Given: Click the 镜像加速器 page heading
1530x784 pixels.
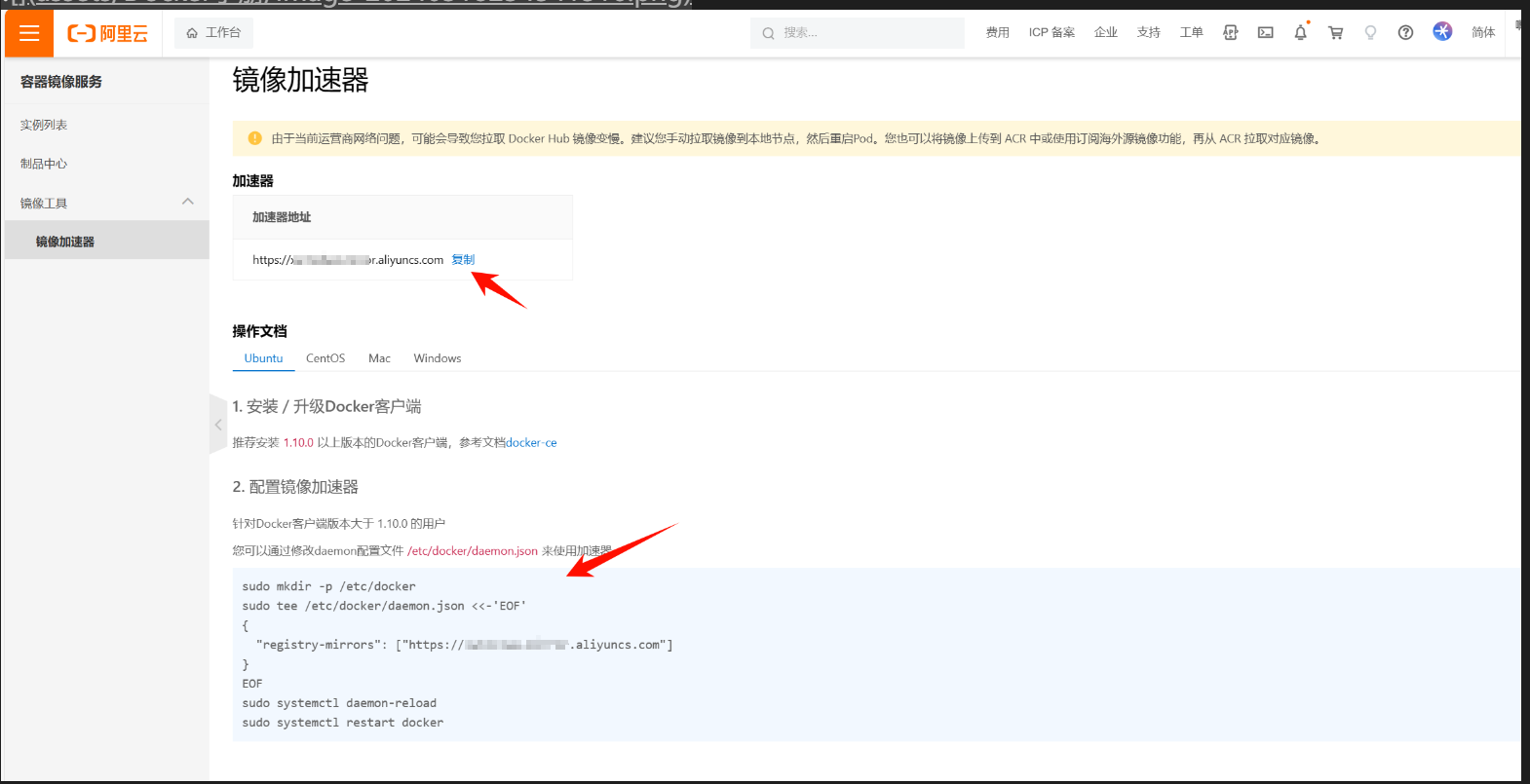Looking at the screenshot, I should [300, 80].
